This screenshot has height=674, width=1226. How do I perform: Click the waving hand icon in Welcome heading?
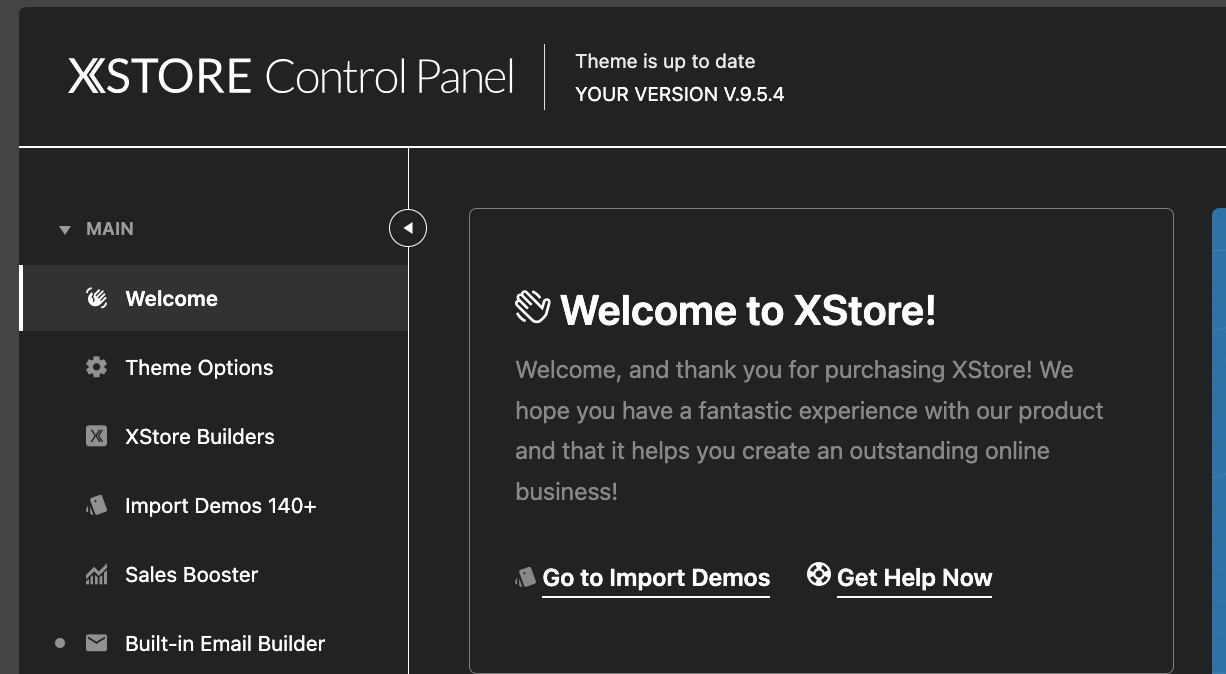[533, 308]
